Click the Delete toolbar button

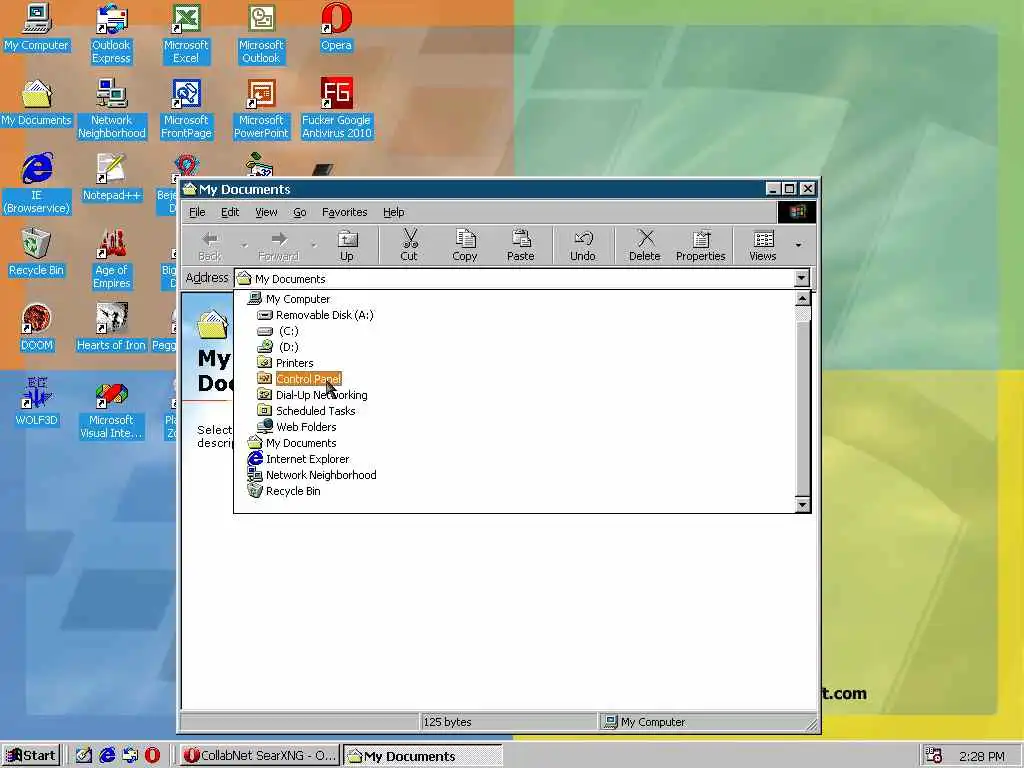[645, 245]
